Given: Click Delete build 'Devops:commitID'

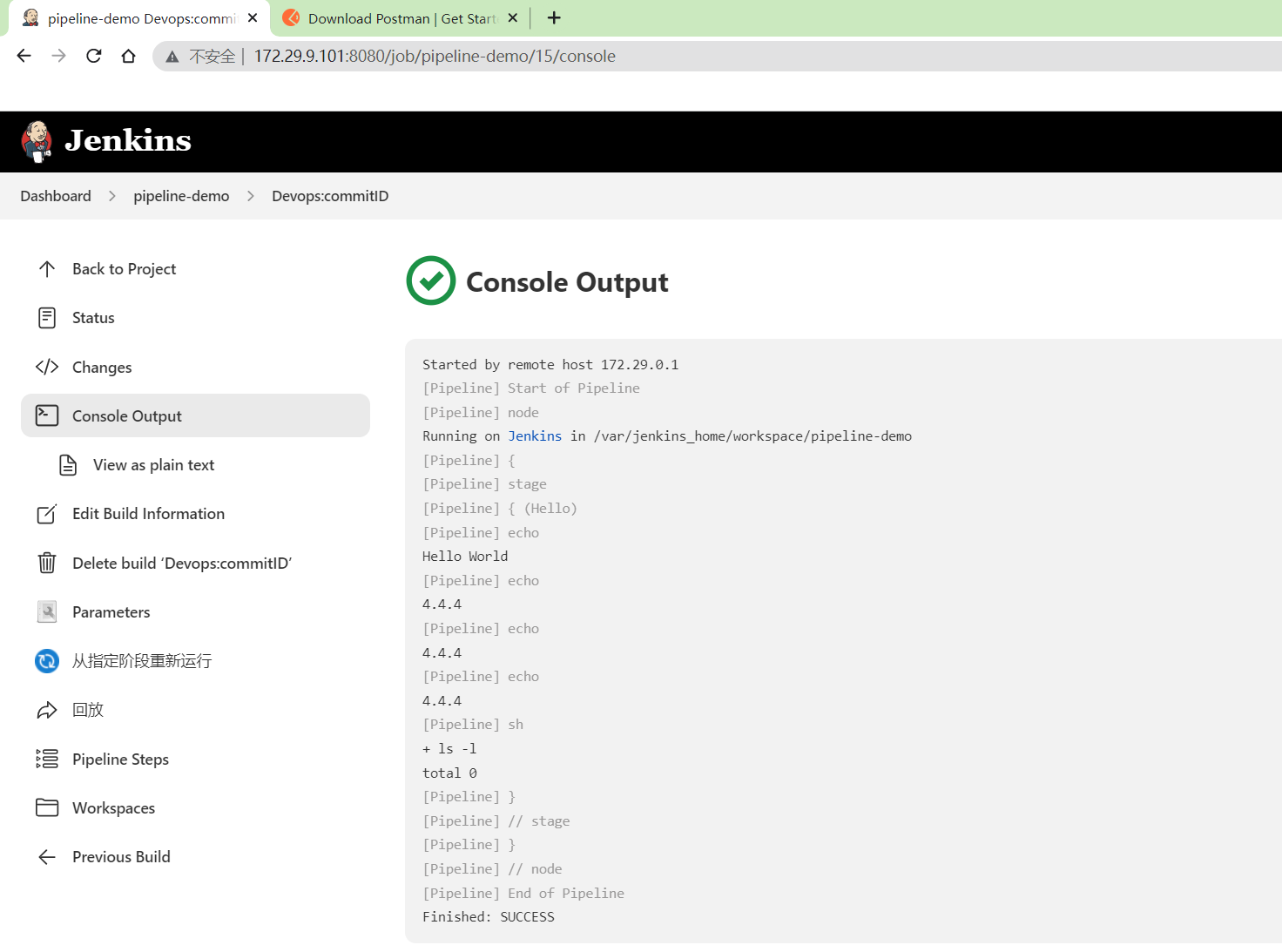Looking at the screenshot, I should click(x=195, y=563).
